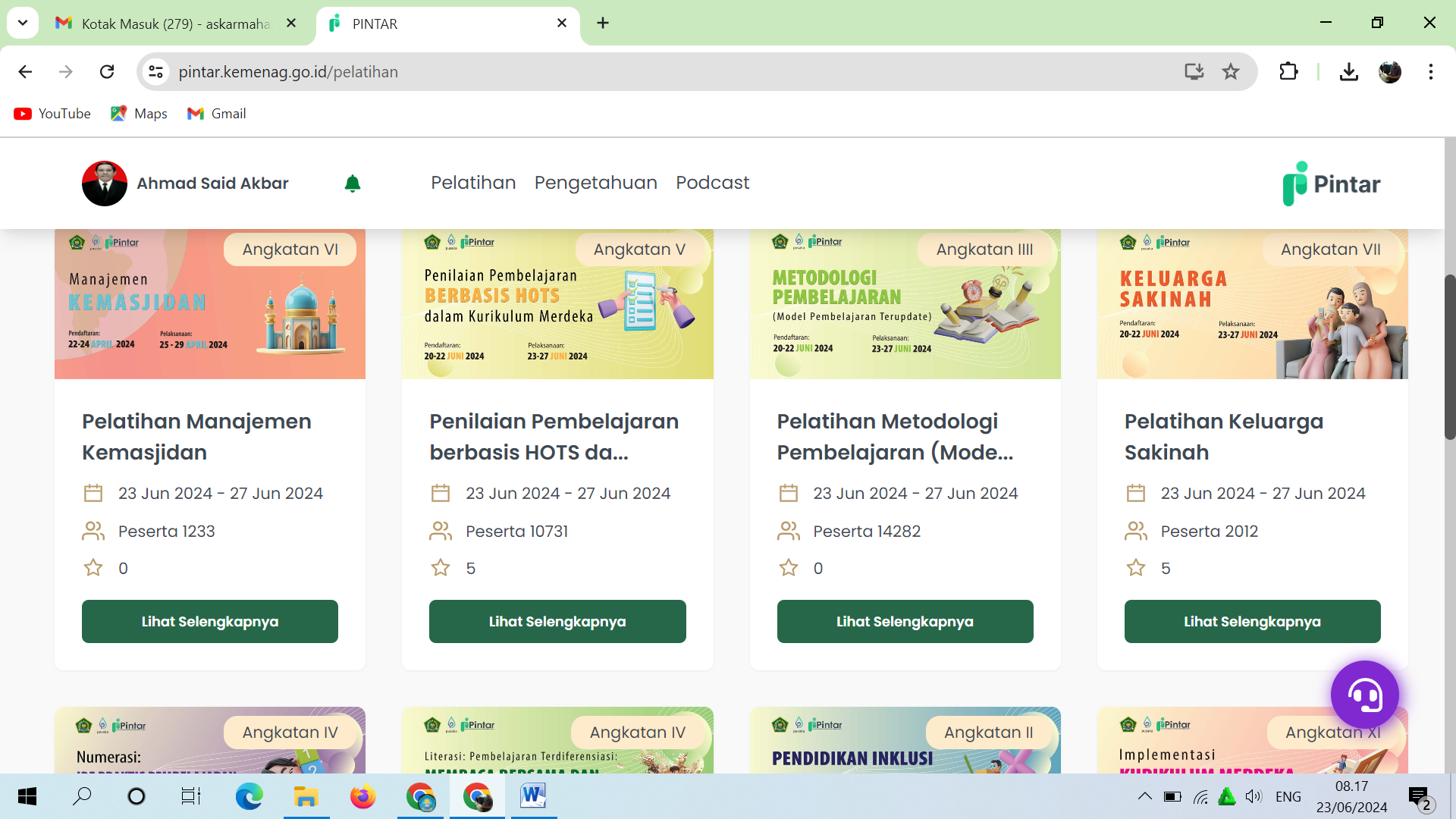1456x819 pixels.
Task: Expand hidden system tray icons
Action: pos(1145,796)
